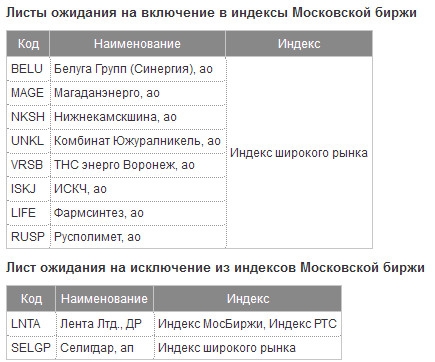Viewport: 435px width, 362px height.
Task: Select the Магаданэнерго, ао name cell
Action: point(138,93)
